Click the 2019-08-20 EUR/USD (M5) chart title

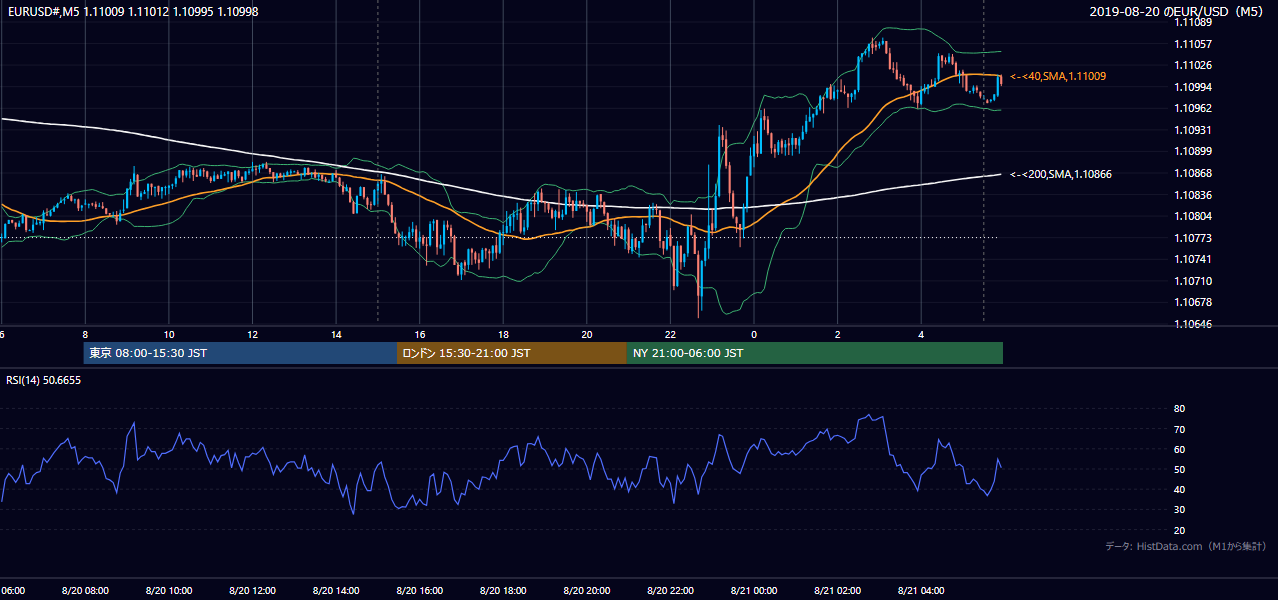click(x=1176, y=11)
